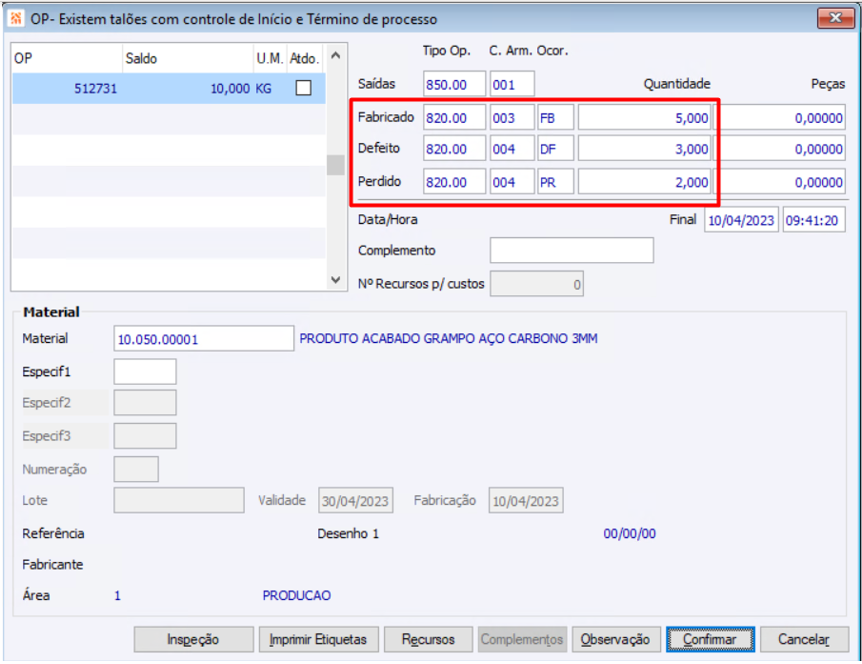
Task: Click the Especif3 disabled field
Action: click(145, 436)
